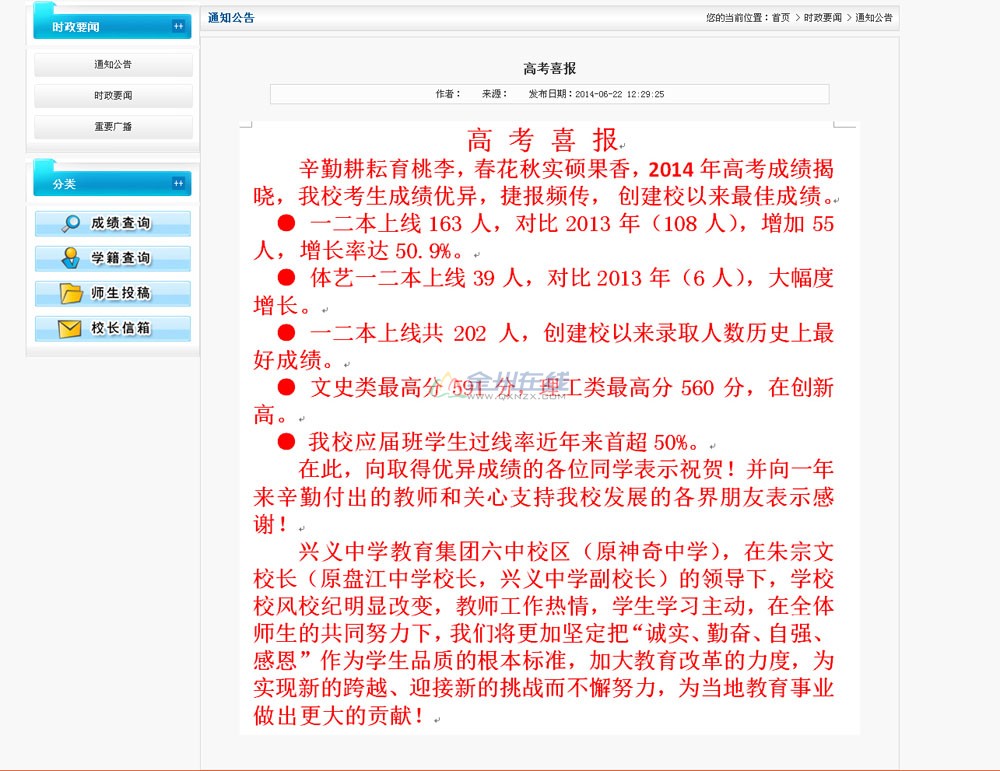Click the 通知公告 section heading
The width and height of the screenshot is (1000, 771).
coord(231,18)
